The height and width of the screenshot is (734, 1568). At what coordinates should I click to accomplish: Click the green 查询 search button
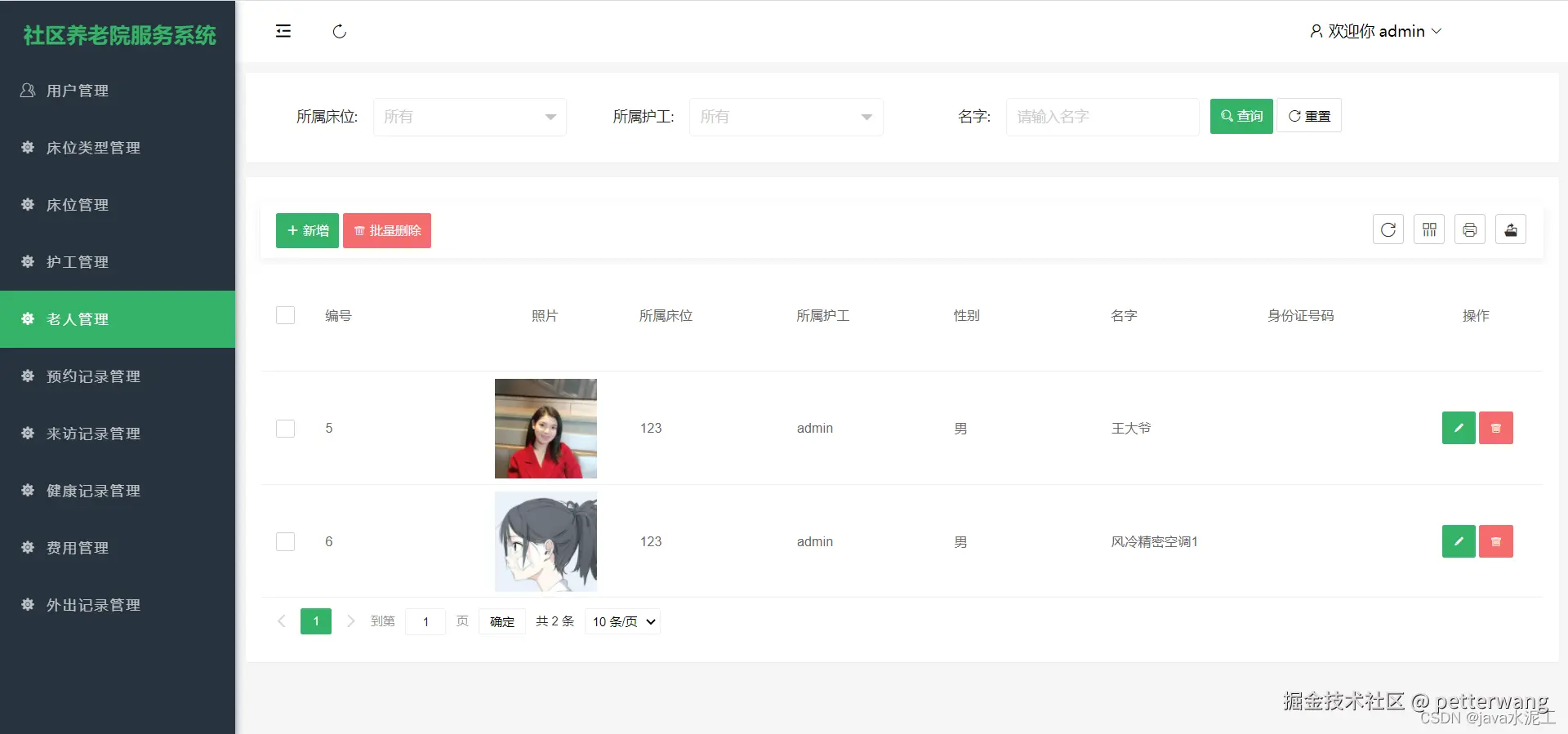1241,116
